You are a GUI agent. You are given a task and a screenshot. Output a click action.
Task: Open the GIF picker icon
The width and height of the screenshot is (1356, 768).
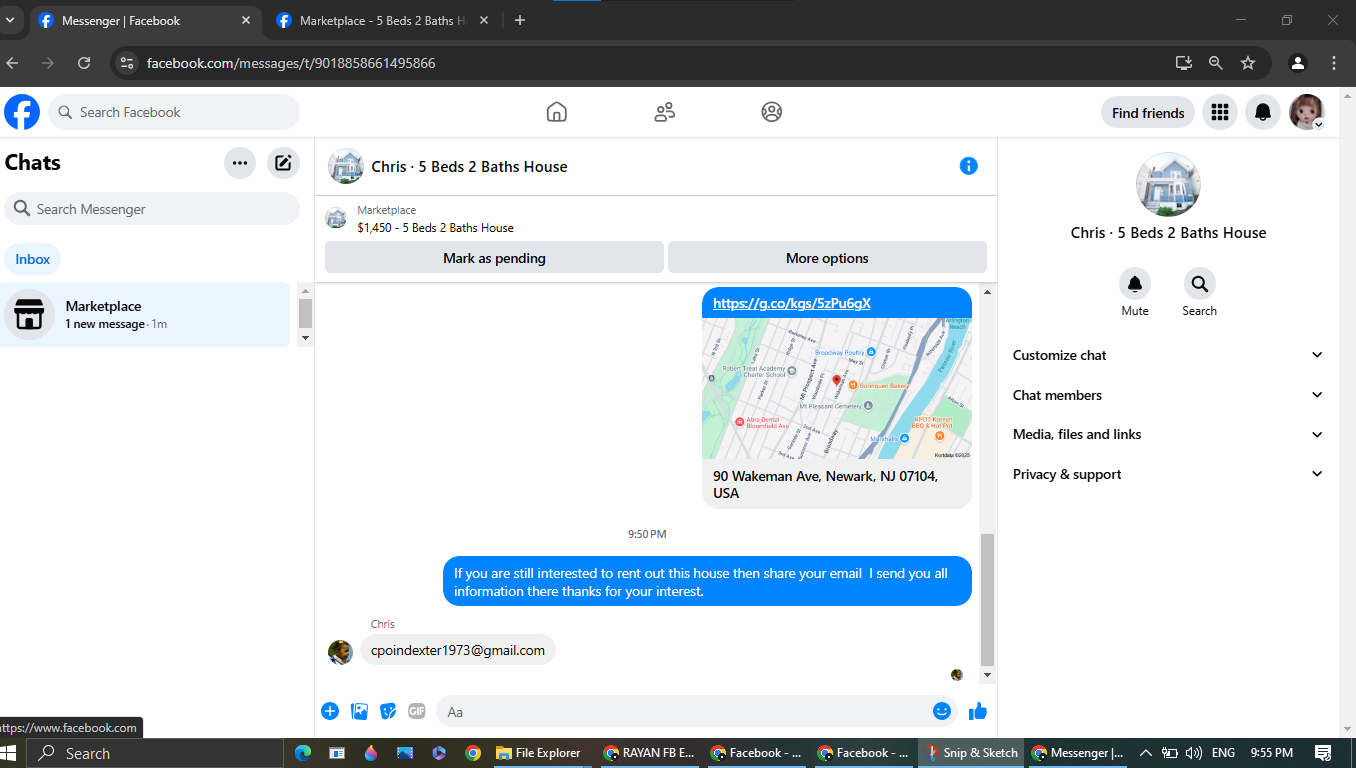417,711
